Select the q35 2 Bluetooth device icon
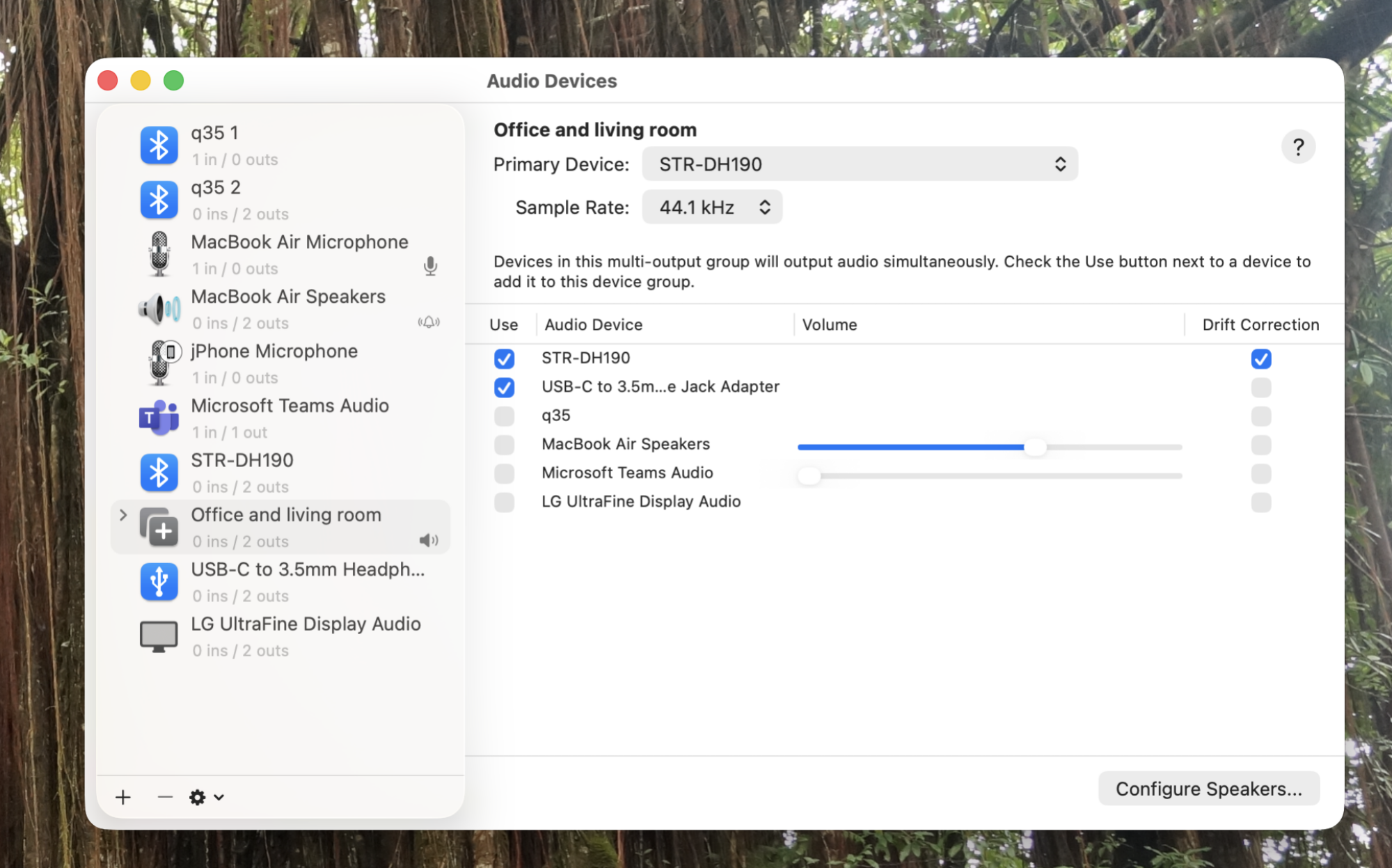 (159, 200)
